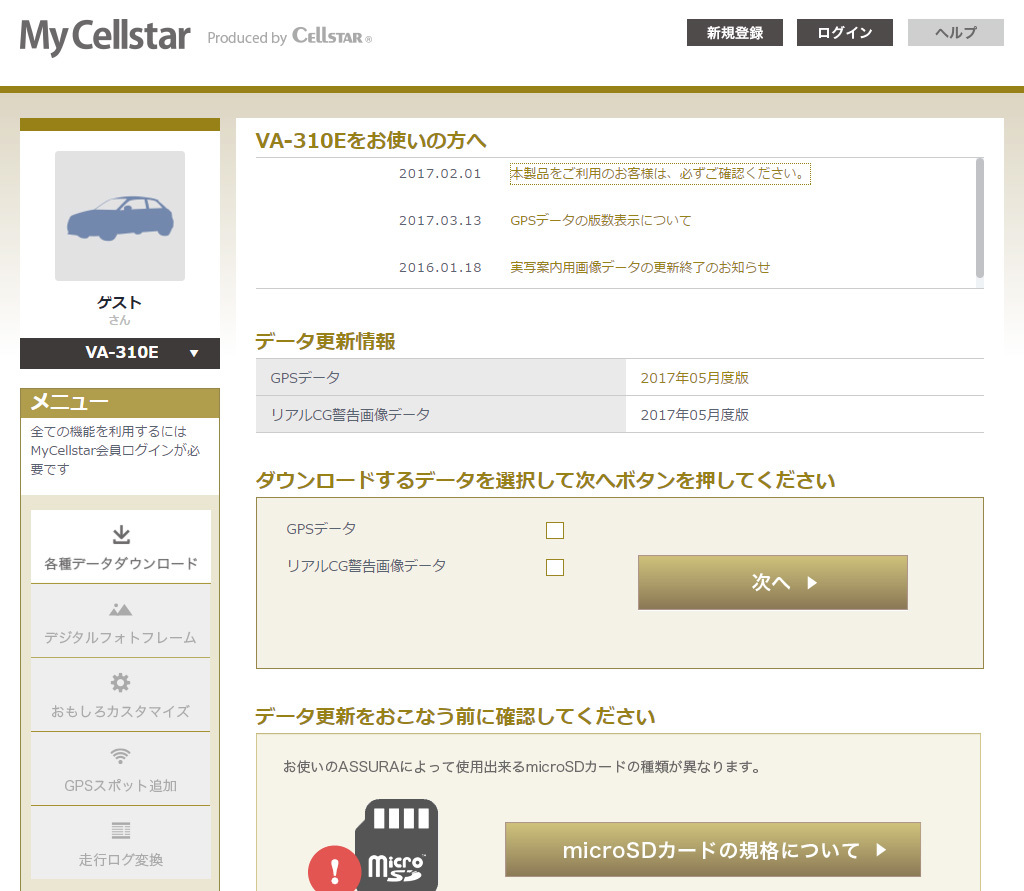This screenshot has height=891, width=1024.
Task: Open microSDカードの規格について button
Action: (x=712, y=850)
